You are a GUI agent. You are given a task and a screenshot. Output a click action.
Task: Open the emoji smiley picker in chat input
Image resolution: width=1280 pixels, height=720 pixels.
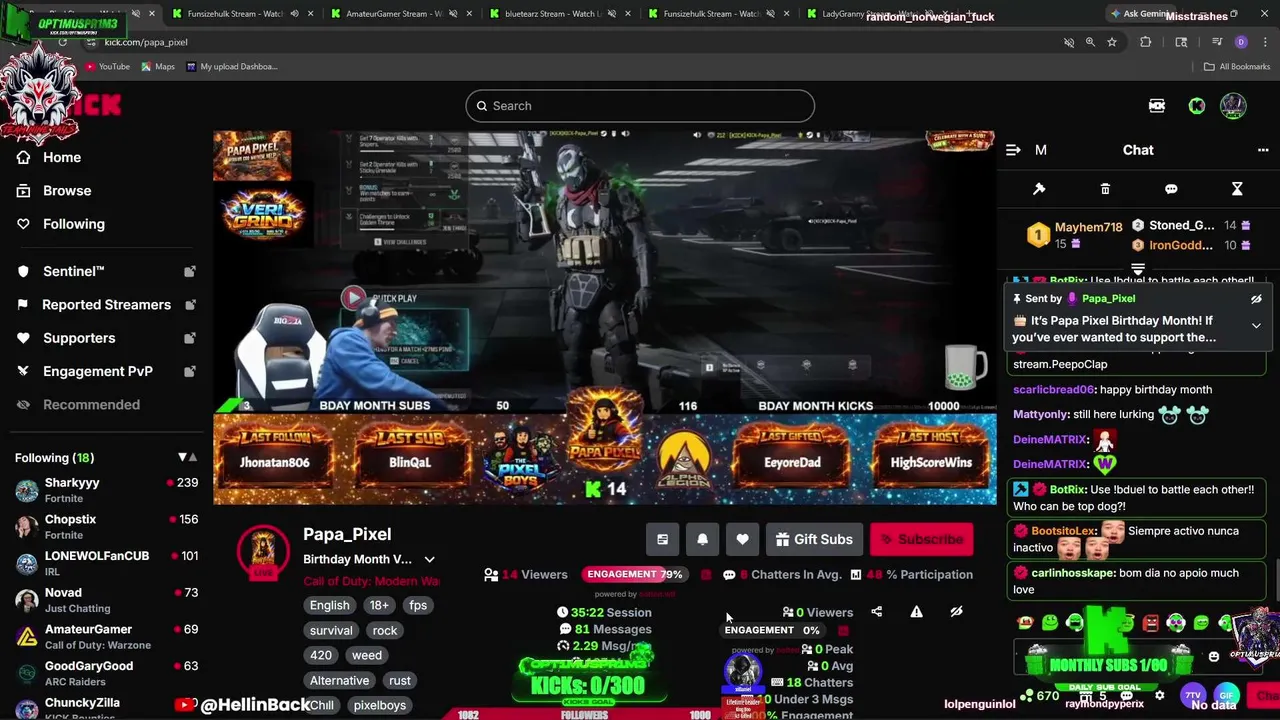1214,657
